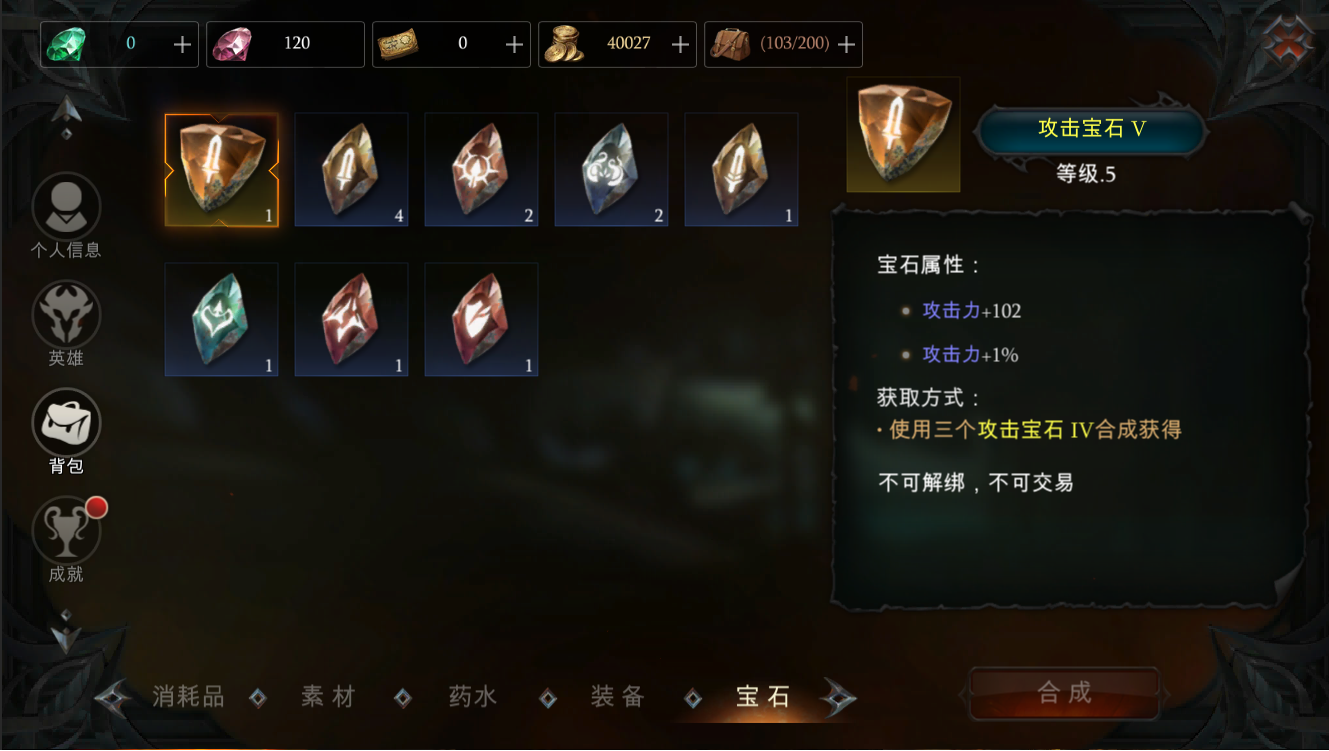Click the 合成 synthesize button

(1064, 693)
